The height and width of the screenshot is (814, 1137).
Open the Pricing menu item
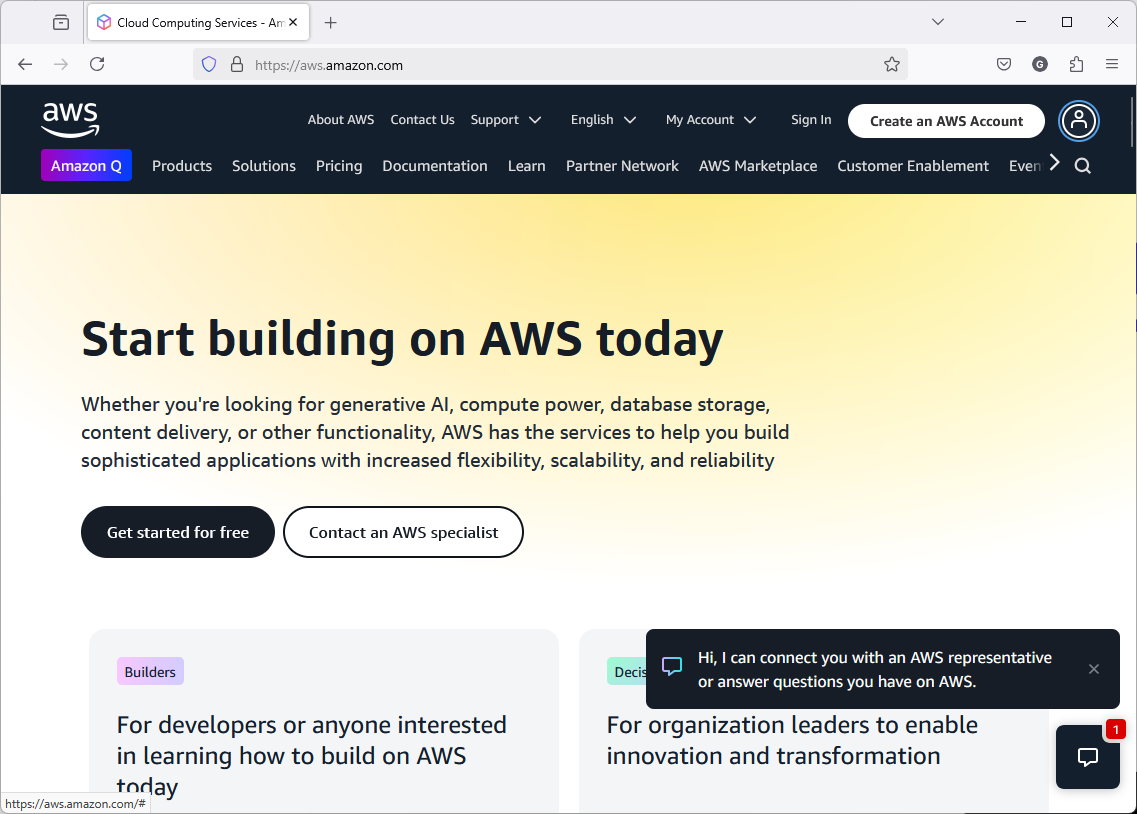pyautogui.click(x=339, y=166)
